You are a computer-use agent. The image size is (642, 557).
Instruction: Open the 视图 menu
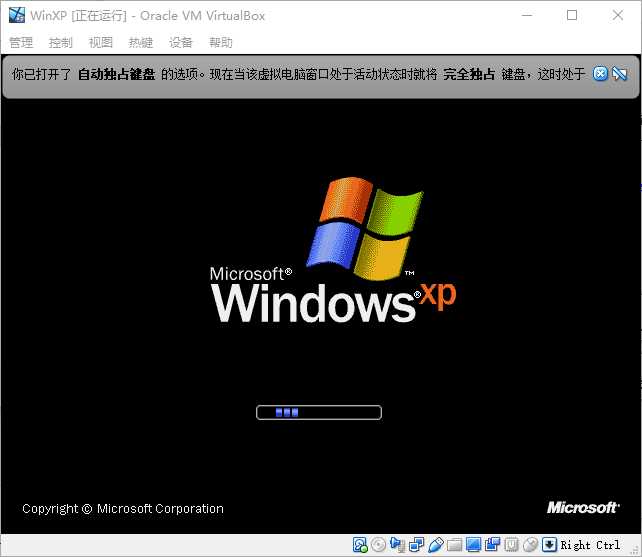point(101,42)
